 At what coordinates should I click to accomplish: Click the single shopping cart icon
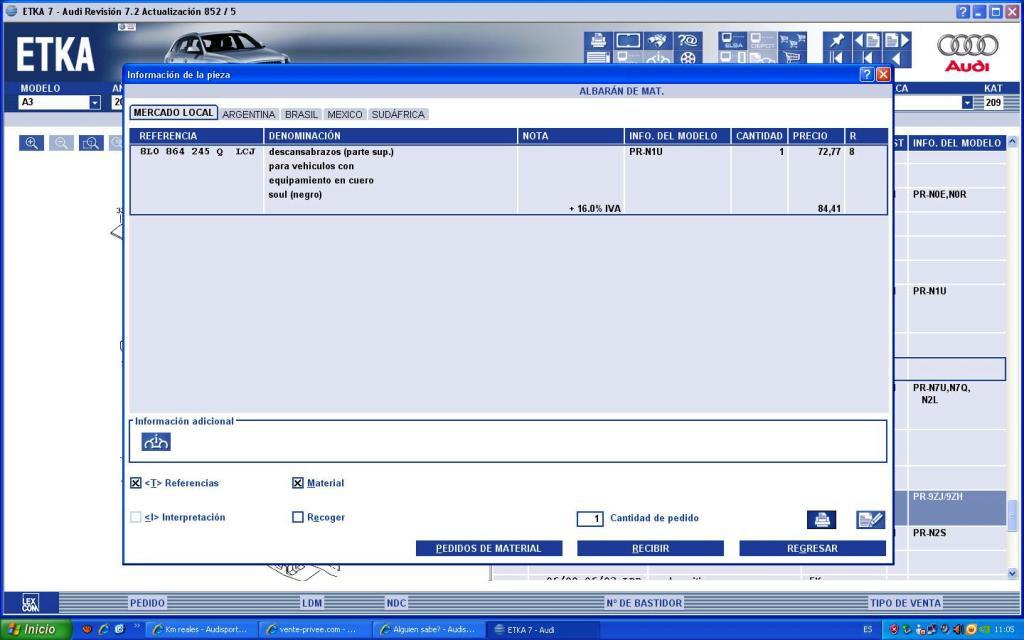(x=792, y=58)
